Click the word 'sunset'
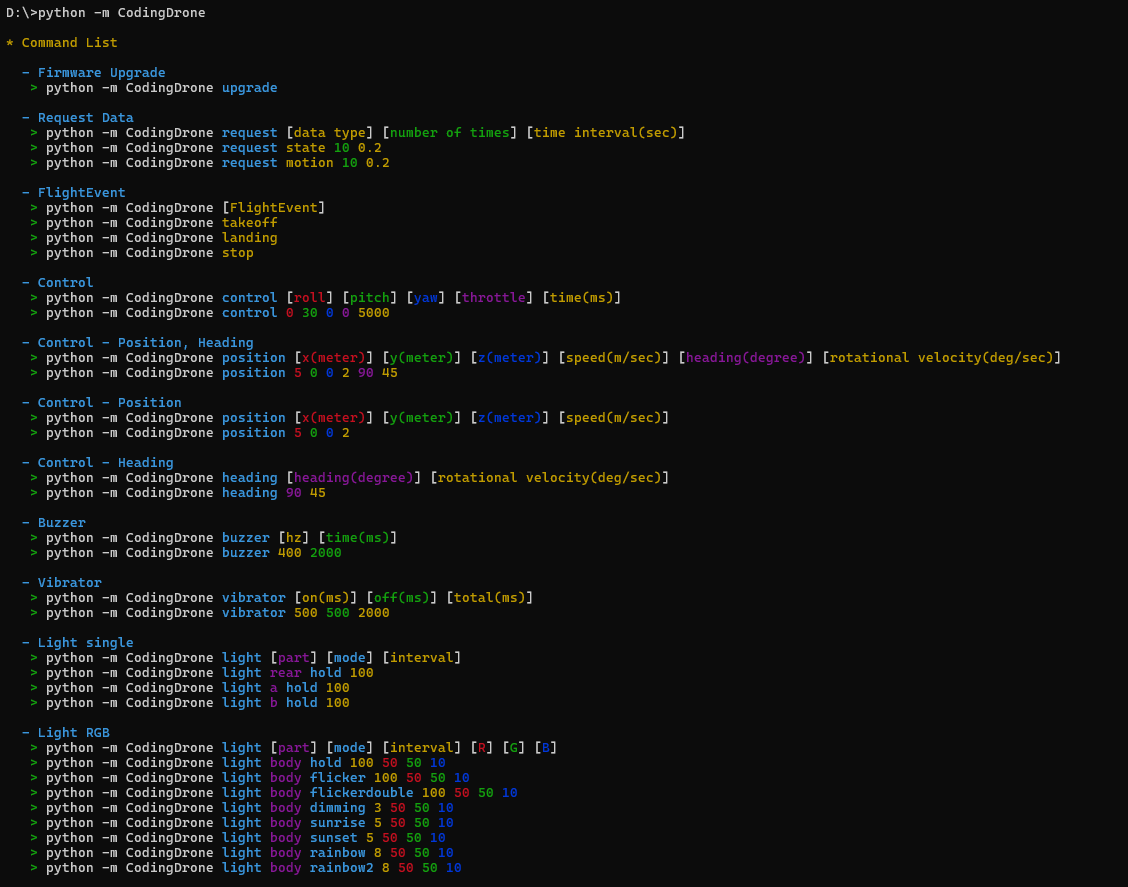This screenshot has width=1128, height=887. [334, 839]
